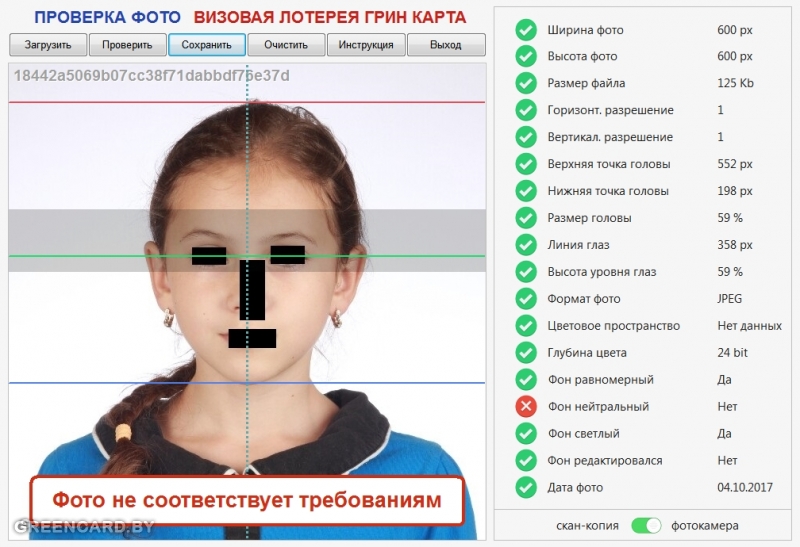Click the green check beside Высота фото
The image size is (800, 547).
pos(526,57)
